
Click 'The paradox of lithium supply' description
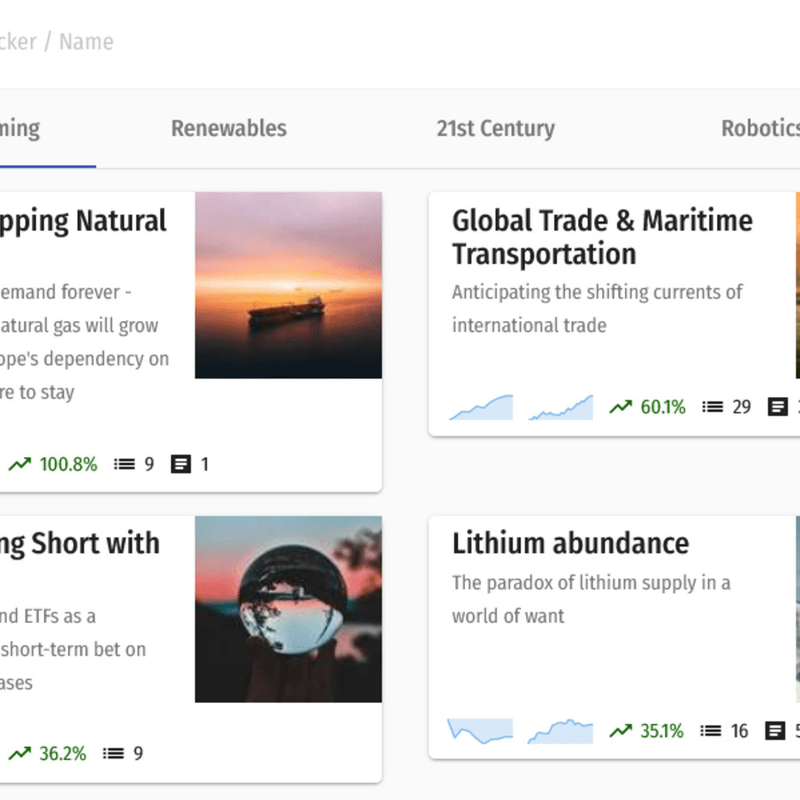591,599
